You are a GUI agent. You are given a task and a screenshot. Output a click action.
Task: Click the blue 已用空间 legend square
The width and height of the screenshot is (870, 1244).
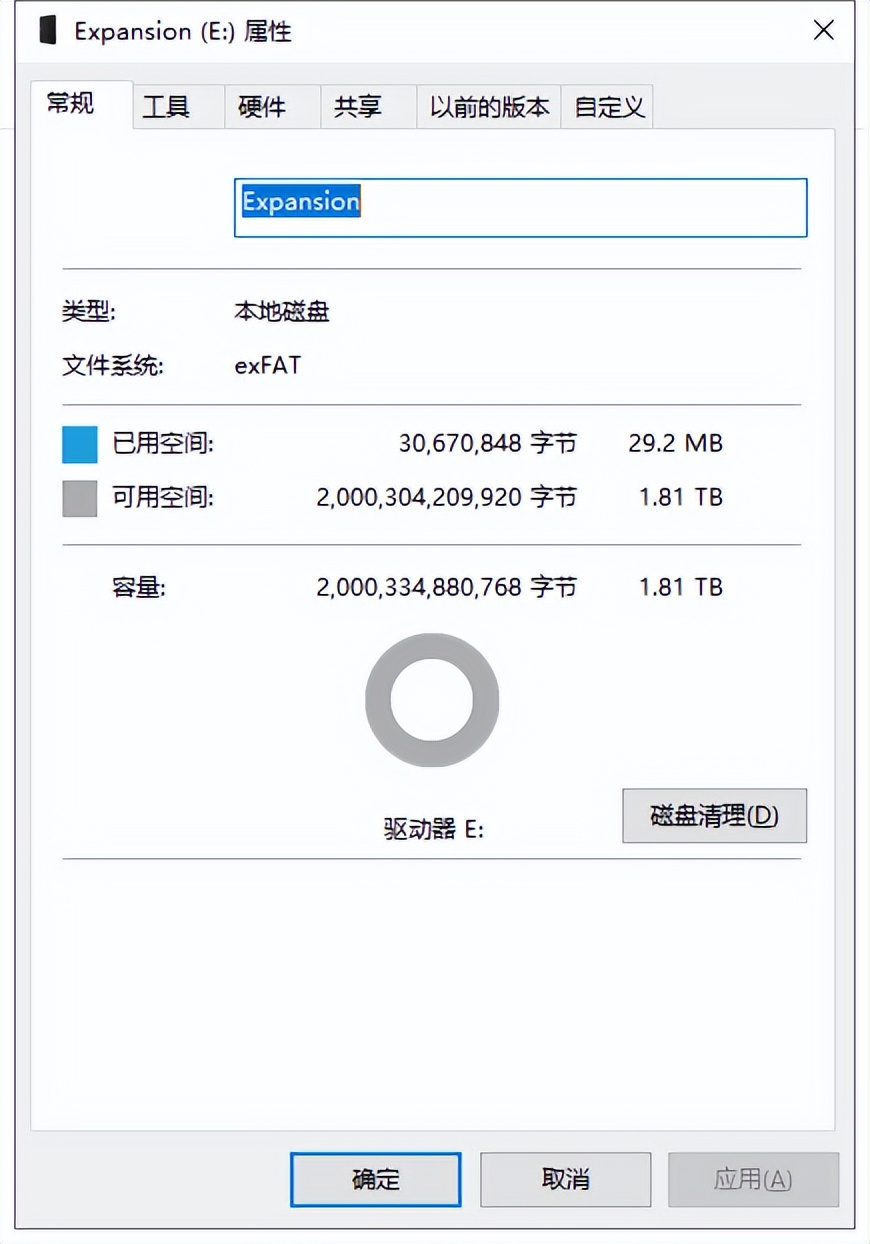[x=79, y=443]
